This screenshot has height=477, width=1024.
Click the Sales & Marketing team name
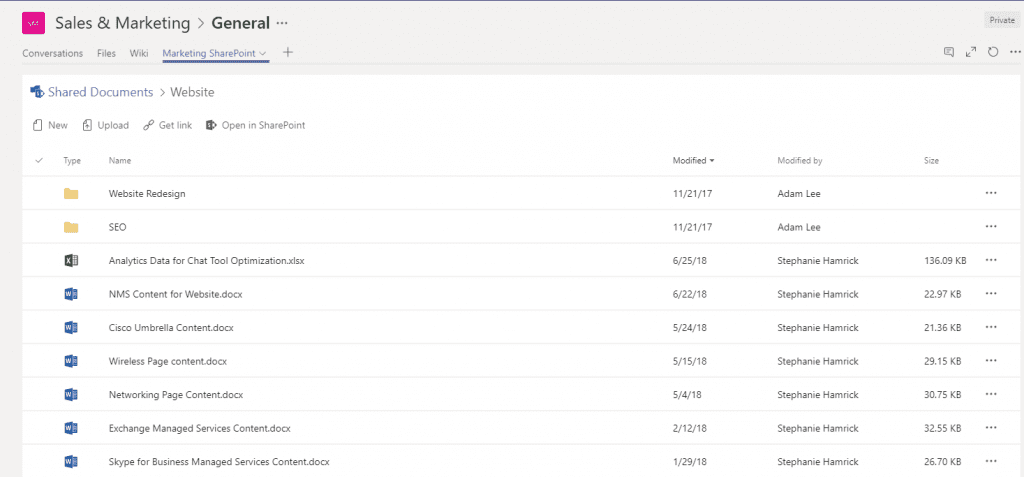tap(123, 24)
